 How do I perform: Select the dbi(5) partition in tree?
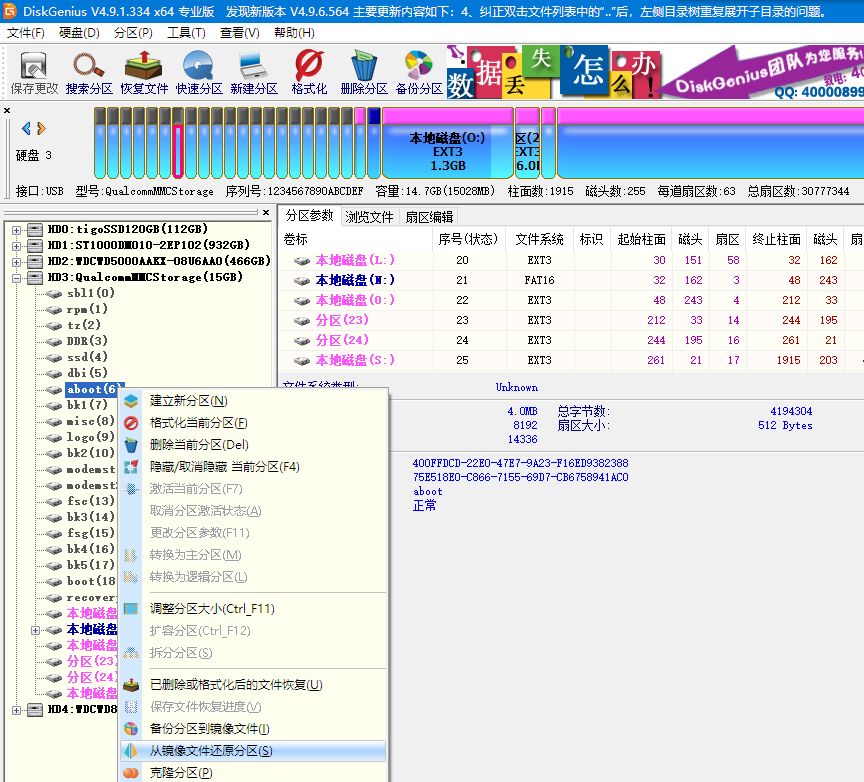click(87, 373)
